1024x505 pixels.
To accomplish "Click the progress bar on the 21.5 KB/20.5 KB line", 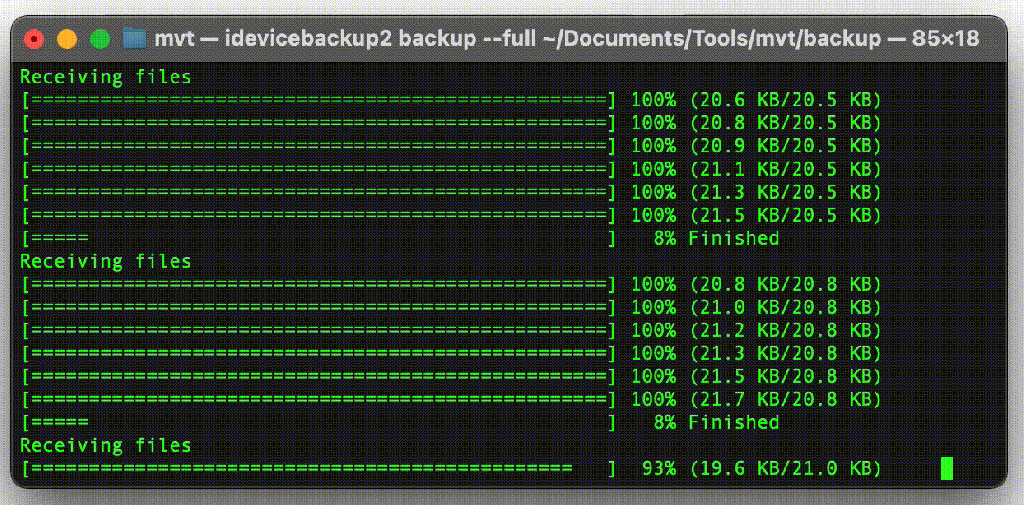I will 318,215.
